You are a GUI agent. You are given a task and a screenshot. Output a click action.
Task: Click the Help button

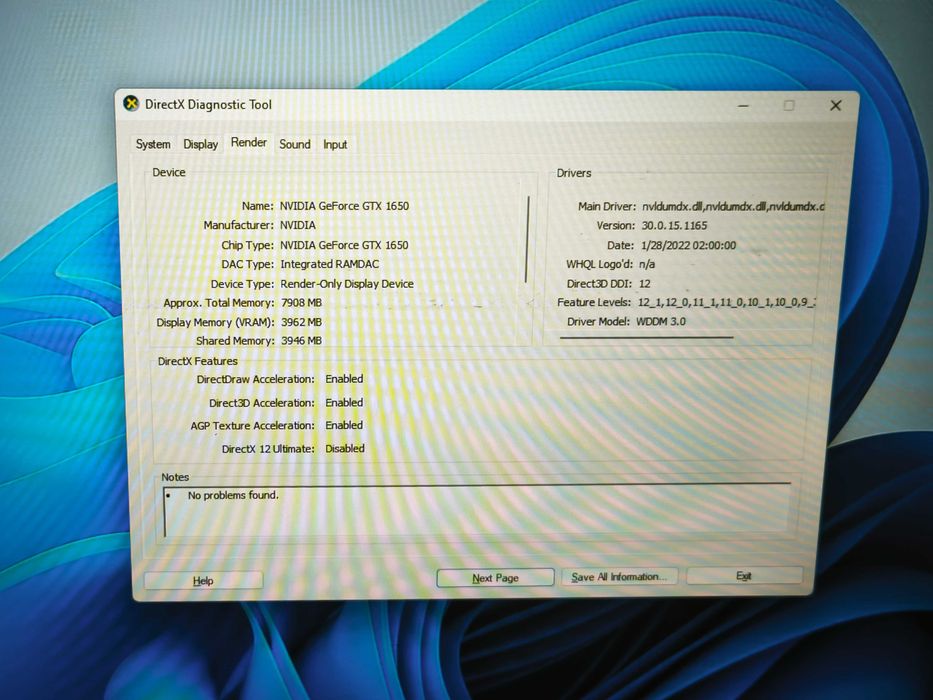203,580
